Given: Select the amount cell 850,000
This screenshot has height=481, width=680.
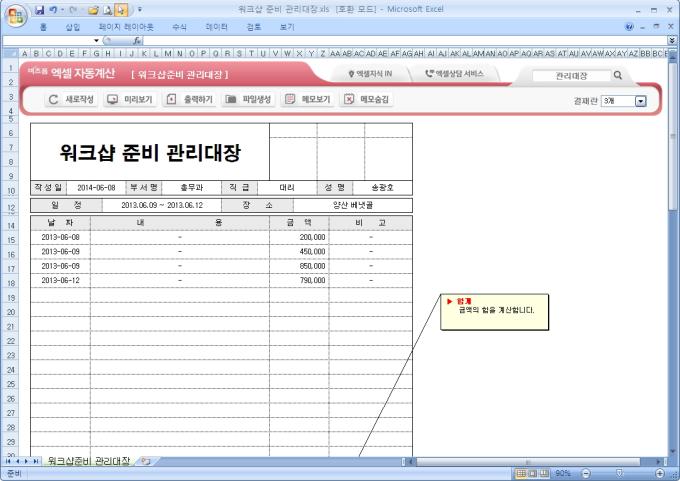Looking at the screenshot, I should [299, 266].
